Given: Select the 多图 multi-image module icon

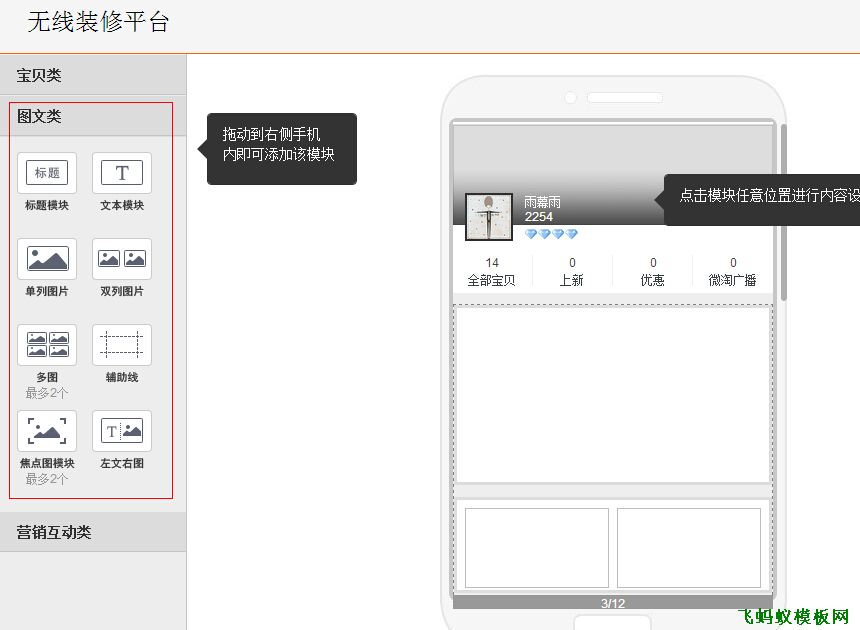Looking at the screenshot, I should click(47, 344).
